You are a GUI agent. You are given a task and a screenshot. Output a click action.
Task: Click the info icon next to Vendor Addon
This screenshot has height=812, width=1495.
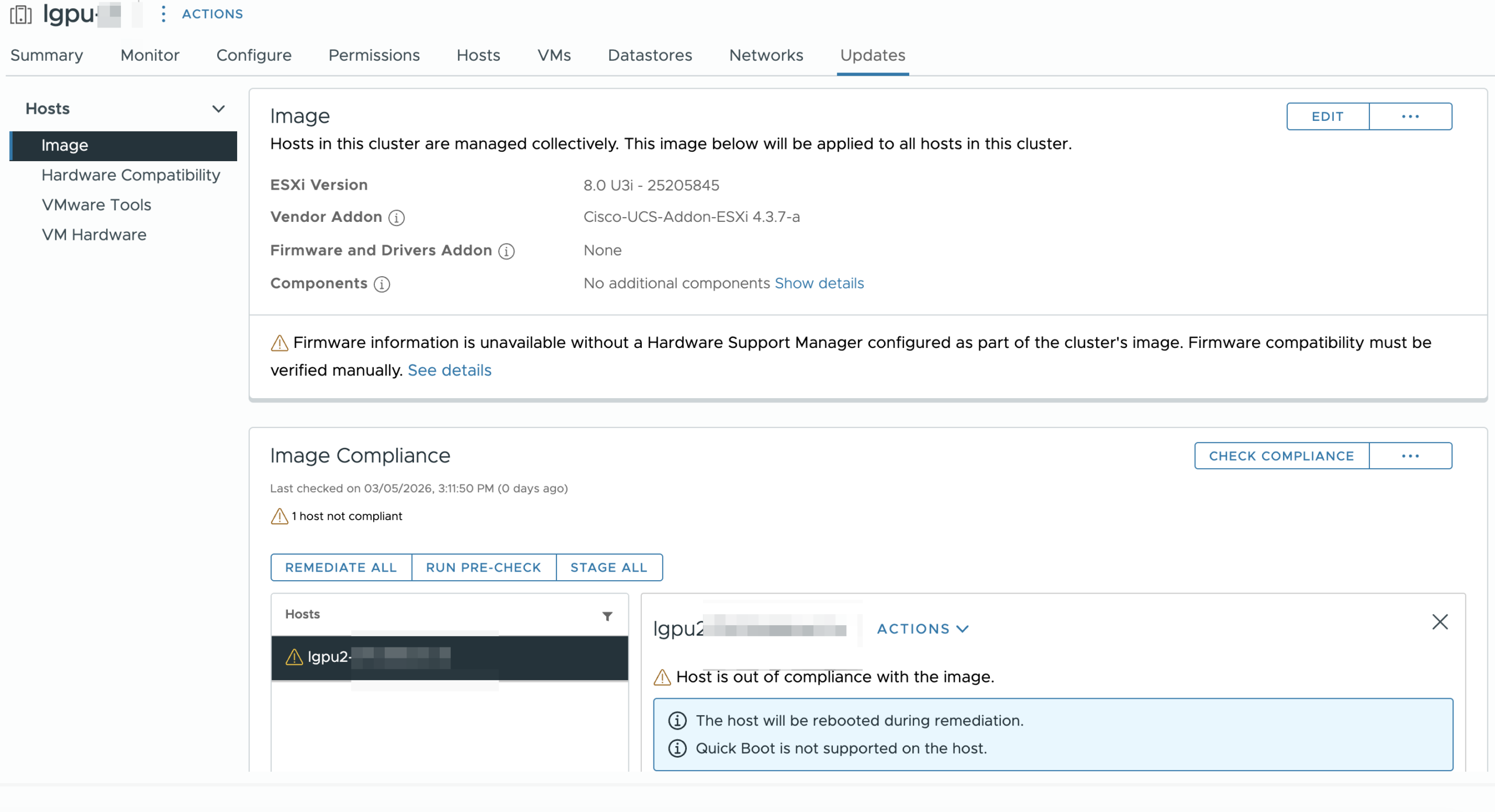click(397, 218)
